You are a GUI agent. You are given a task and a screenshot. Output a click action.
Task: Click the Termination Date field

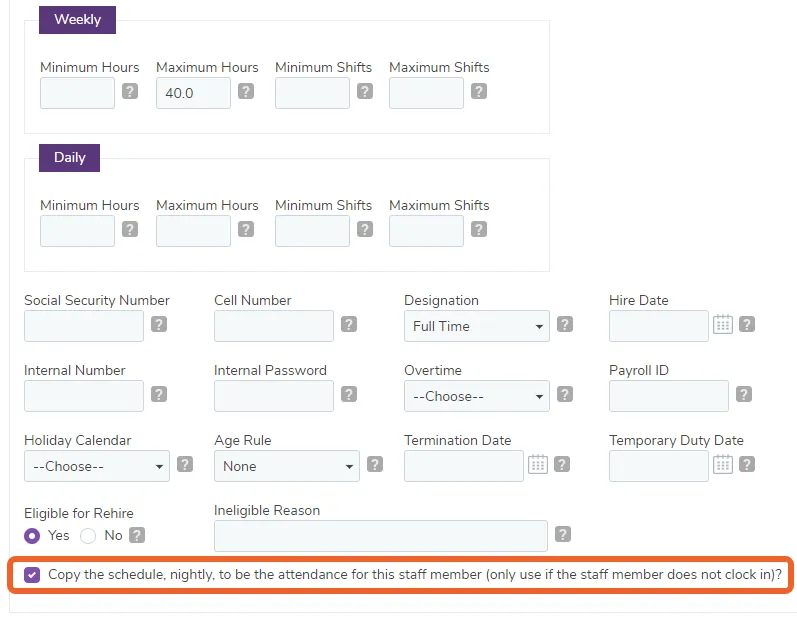464,466
